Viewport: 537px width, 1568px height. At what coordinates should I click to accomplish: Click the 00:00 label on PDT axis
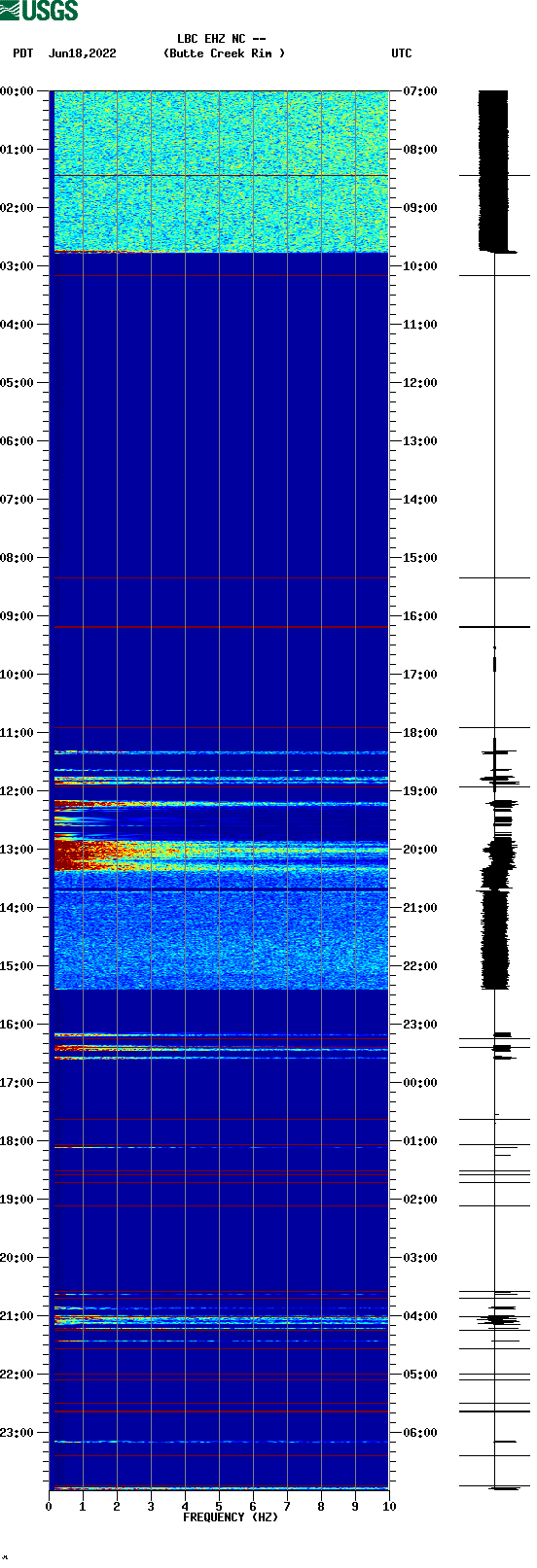click(x=17, y=91)
